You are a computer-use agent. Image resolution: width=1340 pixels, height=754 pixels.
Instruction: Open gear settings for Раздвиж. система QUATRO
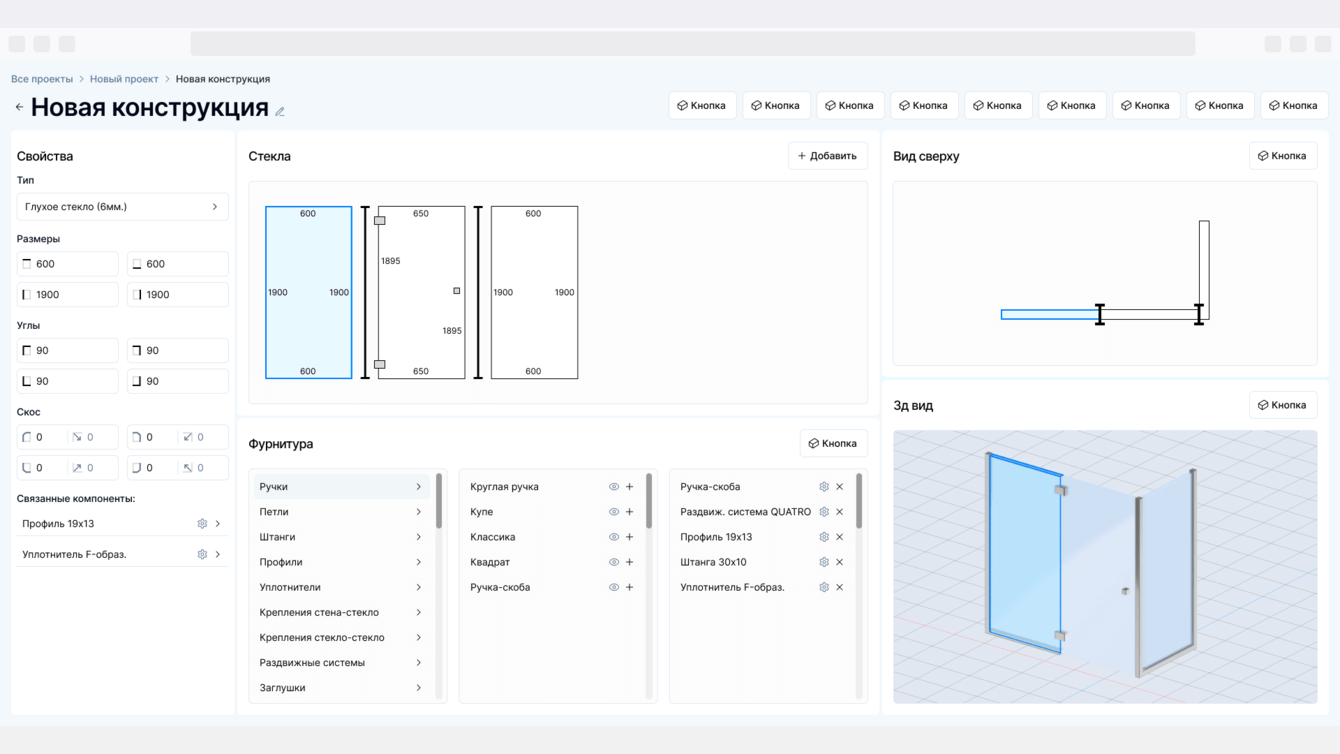click(x=824, y=512)
